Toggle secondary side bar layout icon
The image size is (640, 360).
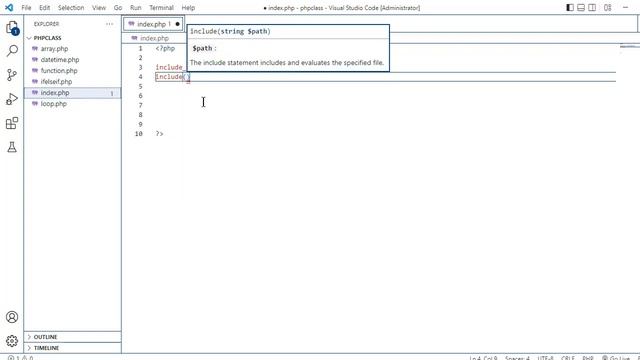pos(592,7)
